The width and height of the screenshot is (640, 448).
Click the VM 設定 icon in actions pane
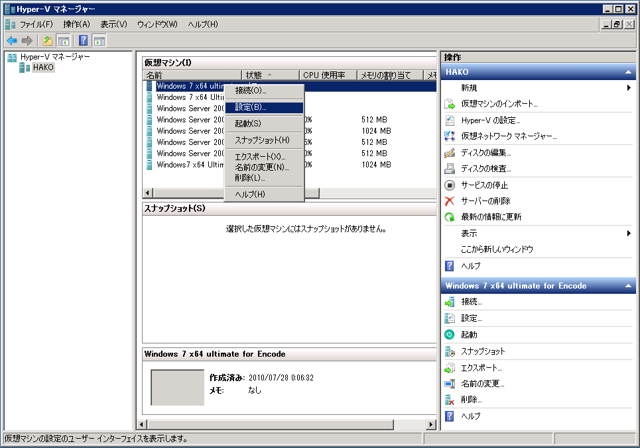pyautogui.click(x=449, y=318)
